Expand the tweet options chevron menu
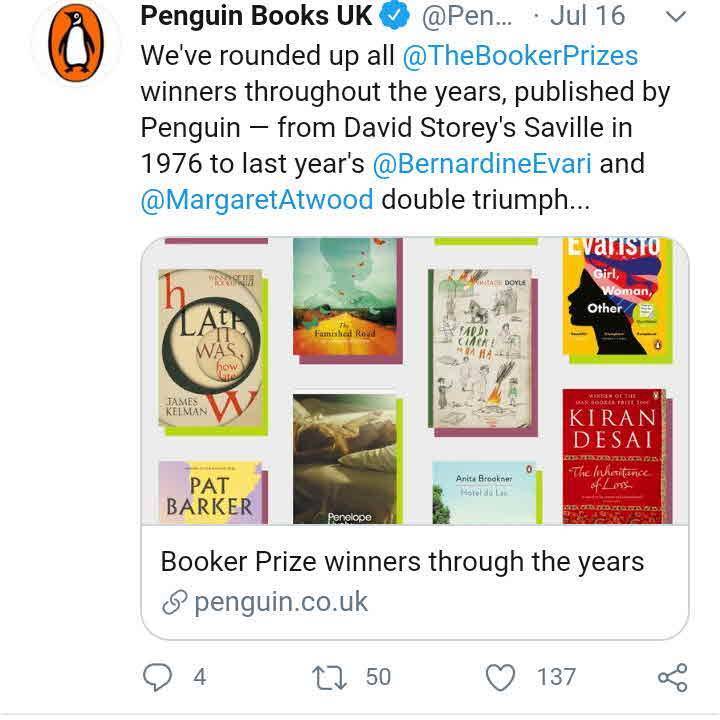The width and height of the screenshot is (720, 720). [x=676, y=17]
